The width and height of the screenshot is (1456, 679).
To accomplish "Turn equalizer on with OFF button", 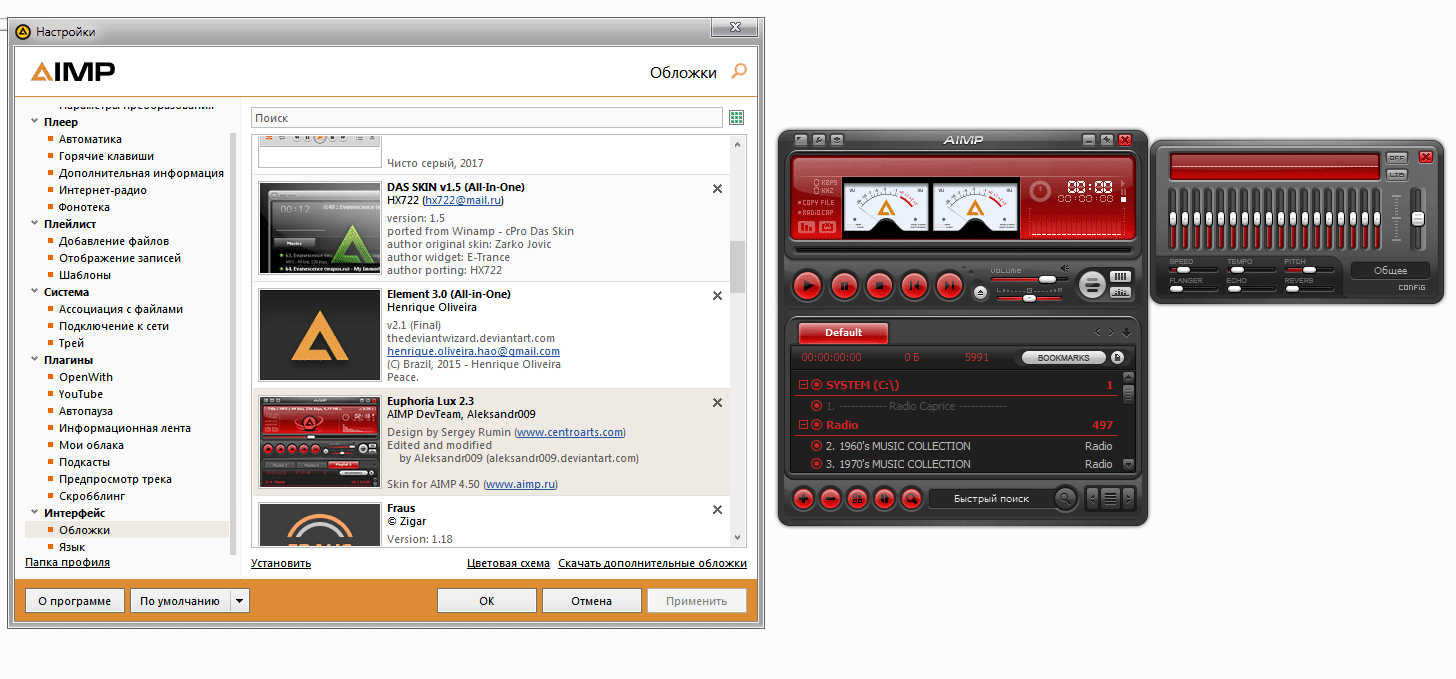I will click(x=1396, y=158).
